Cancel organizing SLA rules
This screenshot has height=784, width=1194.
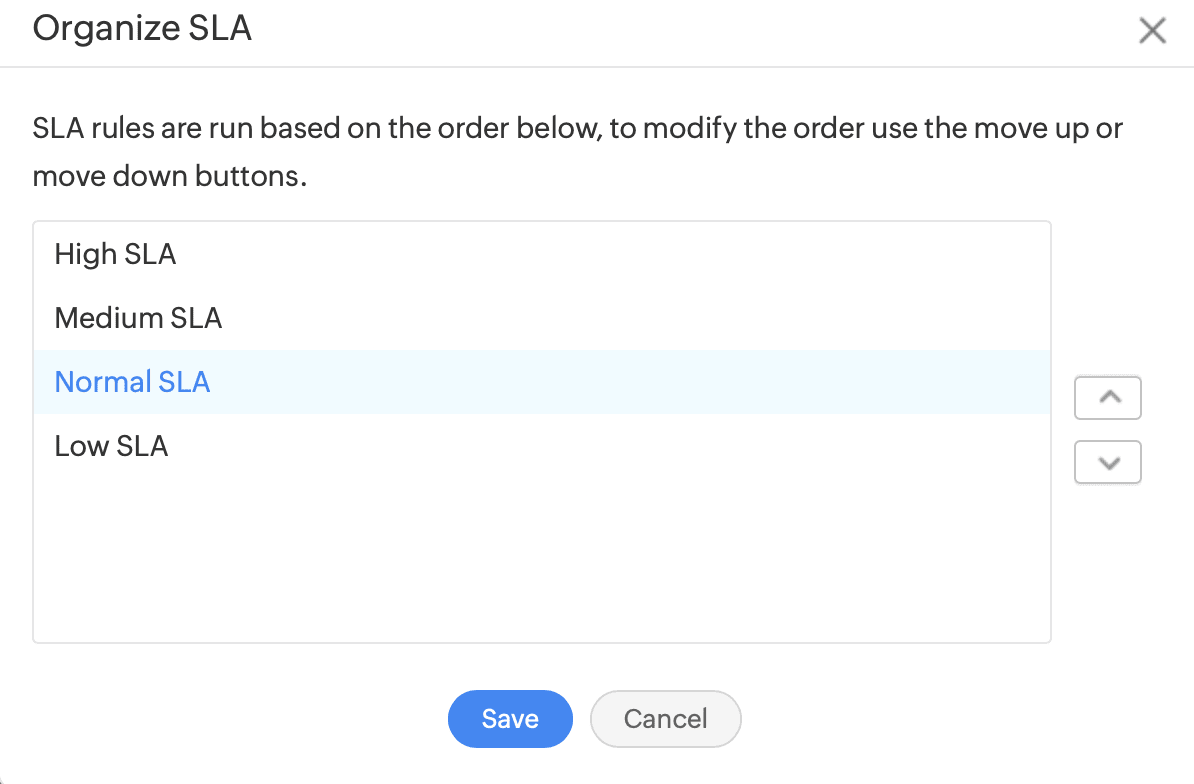click(665, 719)
